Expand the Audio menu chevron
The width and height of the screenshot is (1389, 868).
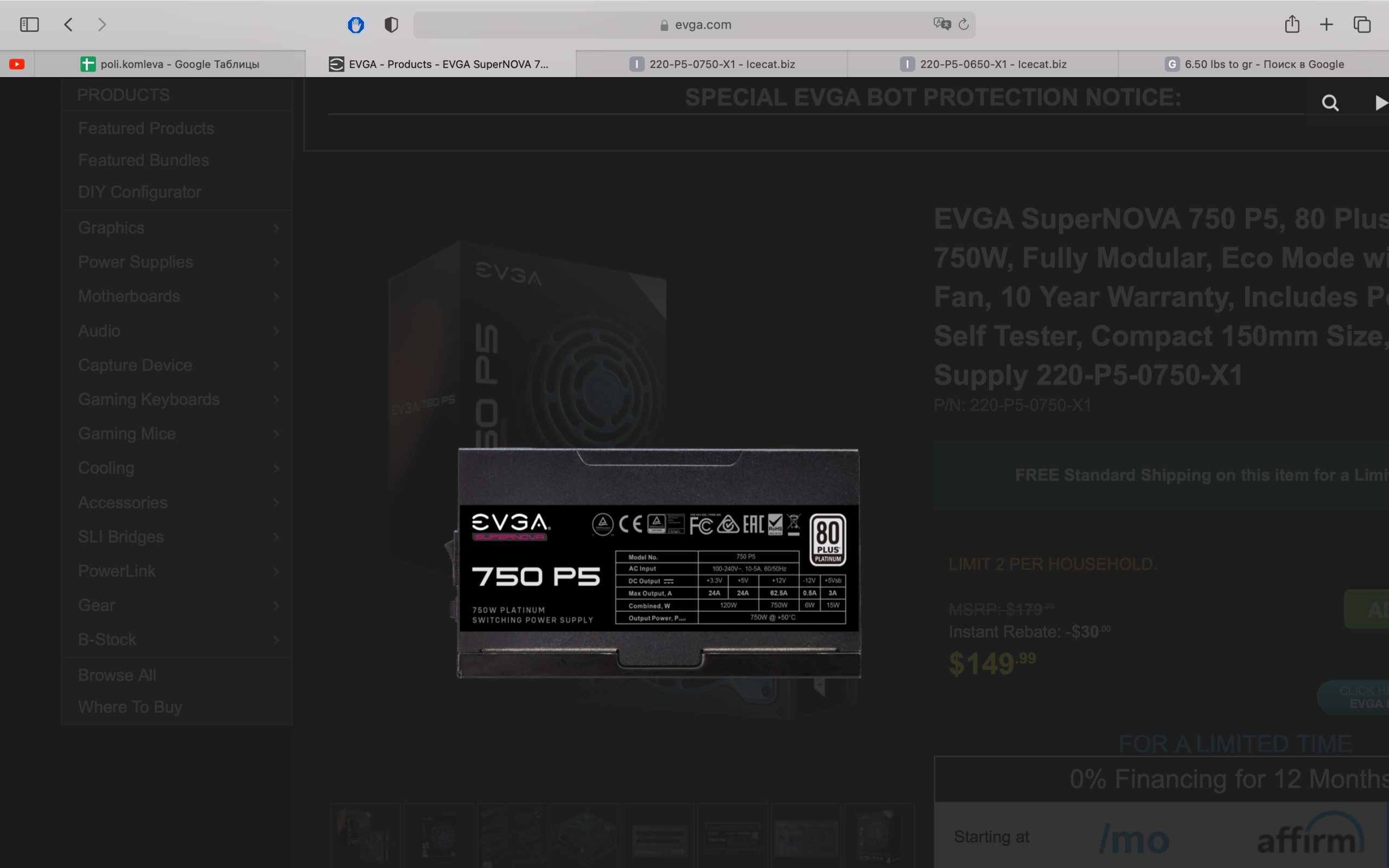(276, 331)
